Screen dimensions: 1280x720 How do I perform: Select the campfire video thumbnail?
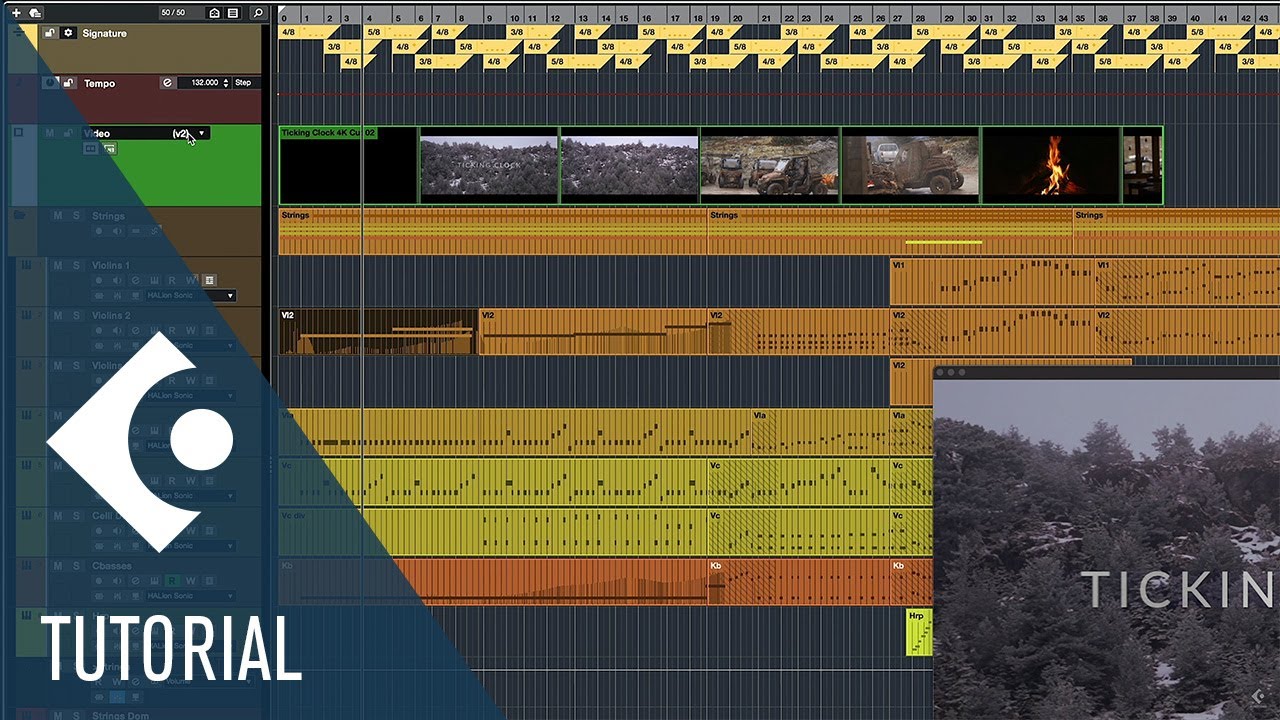coord(1051,166)
